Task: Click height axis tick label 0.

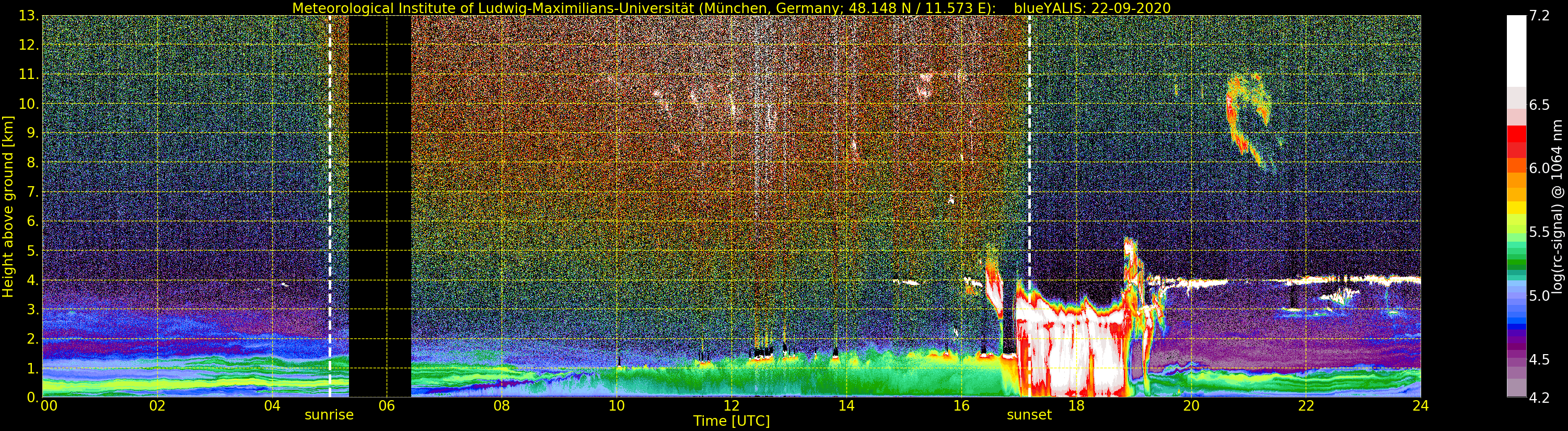Action: click(32, 397)
